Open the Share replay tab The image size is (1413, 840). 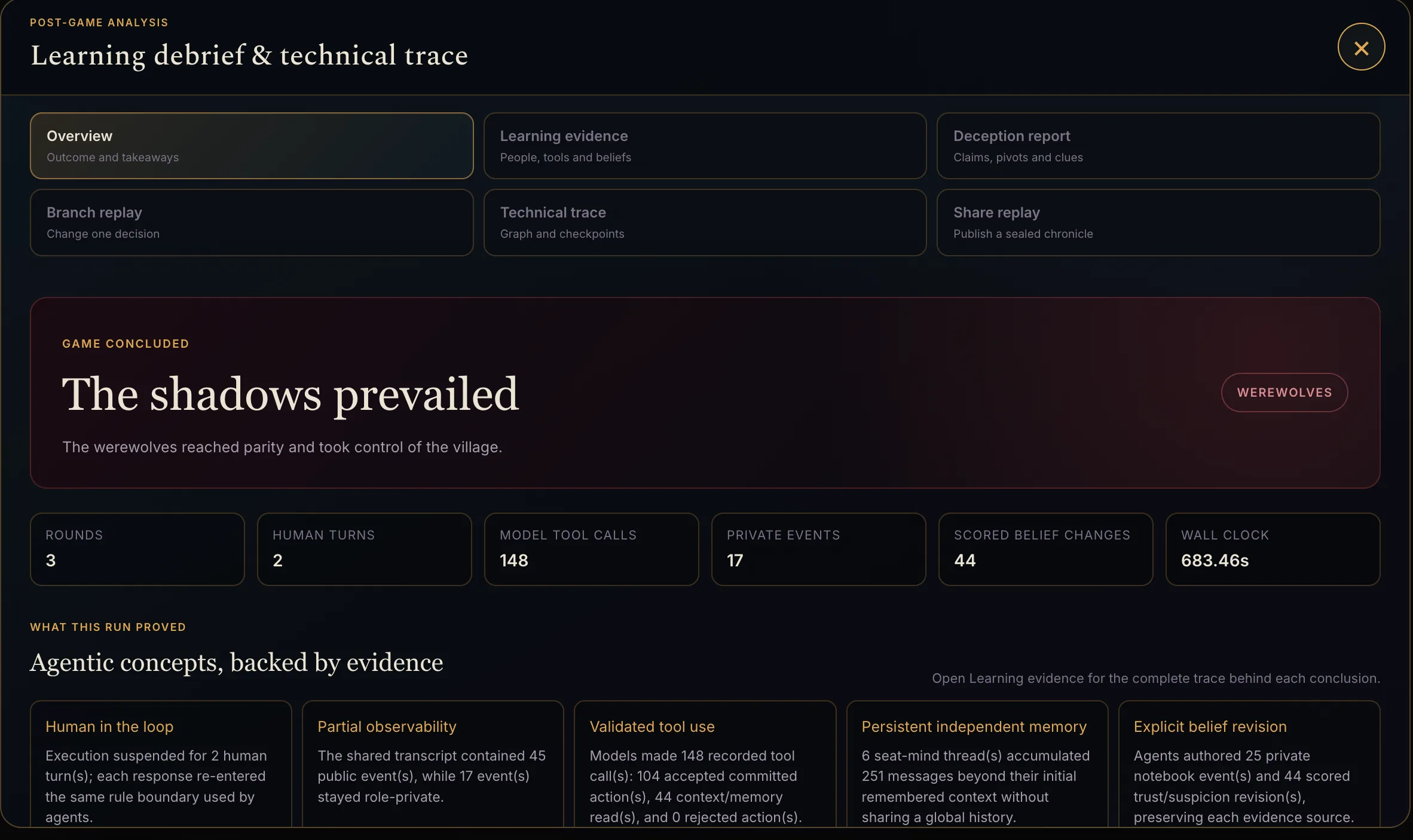(x=1158, y=222)
